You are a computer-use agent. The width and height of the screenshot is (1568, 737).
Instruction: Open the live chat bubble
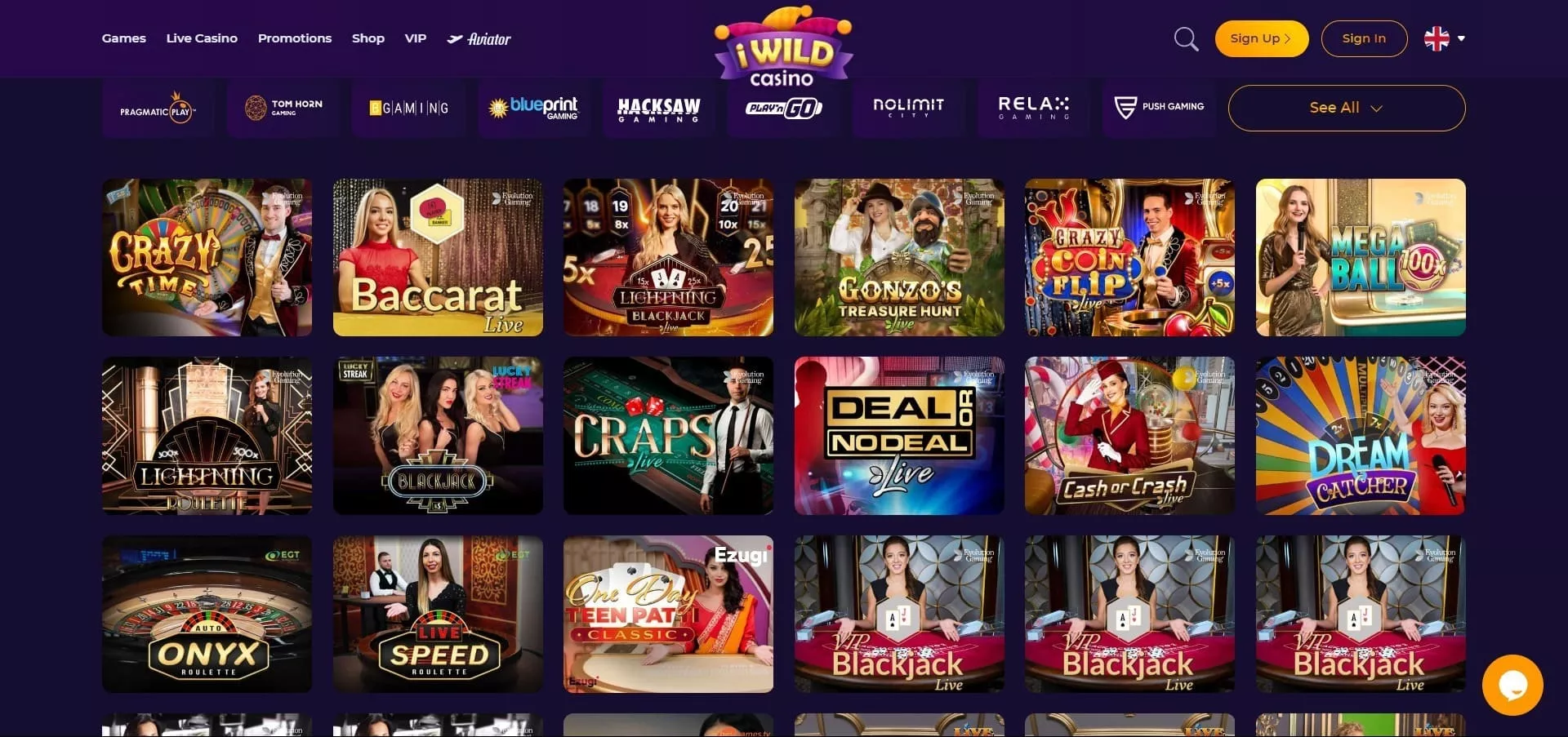(1512, 685)
